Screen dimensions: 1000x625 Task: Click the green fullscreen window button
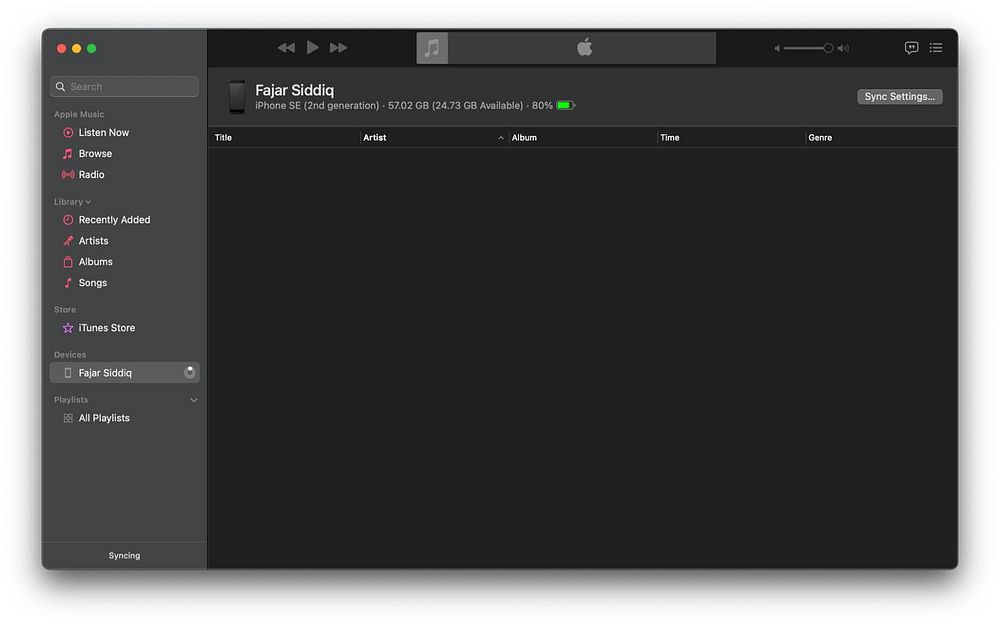tap(92, 48)
